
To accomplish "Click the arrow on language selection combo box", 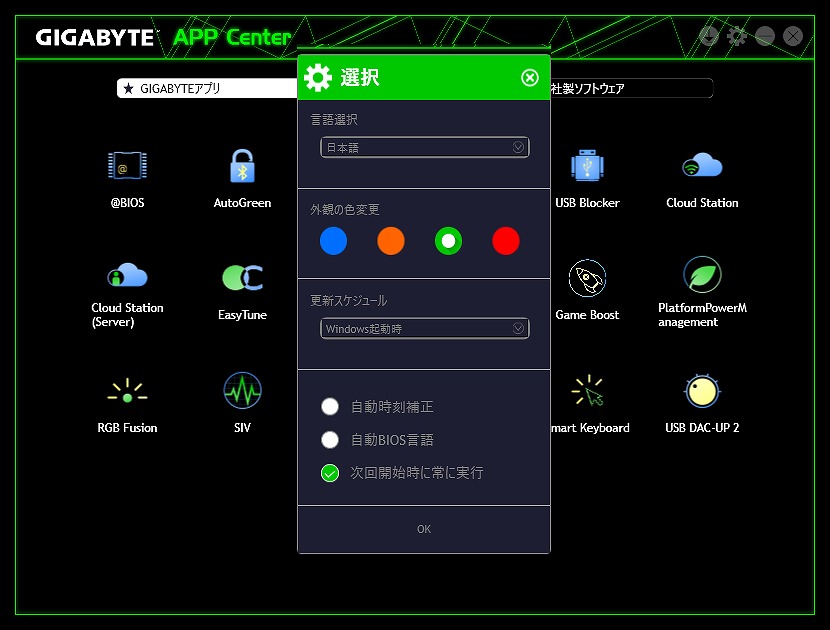I will 518,147.
